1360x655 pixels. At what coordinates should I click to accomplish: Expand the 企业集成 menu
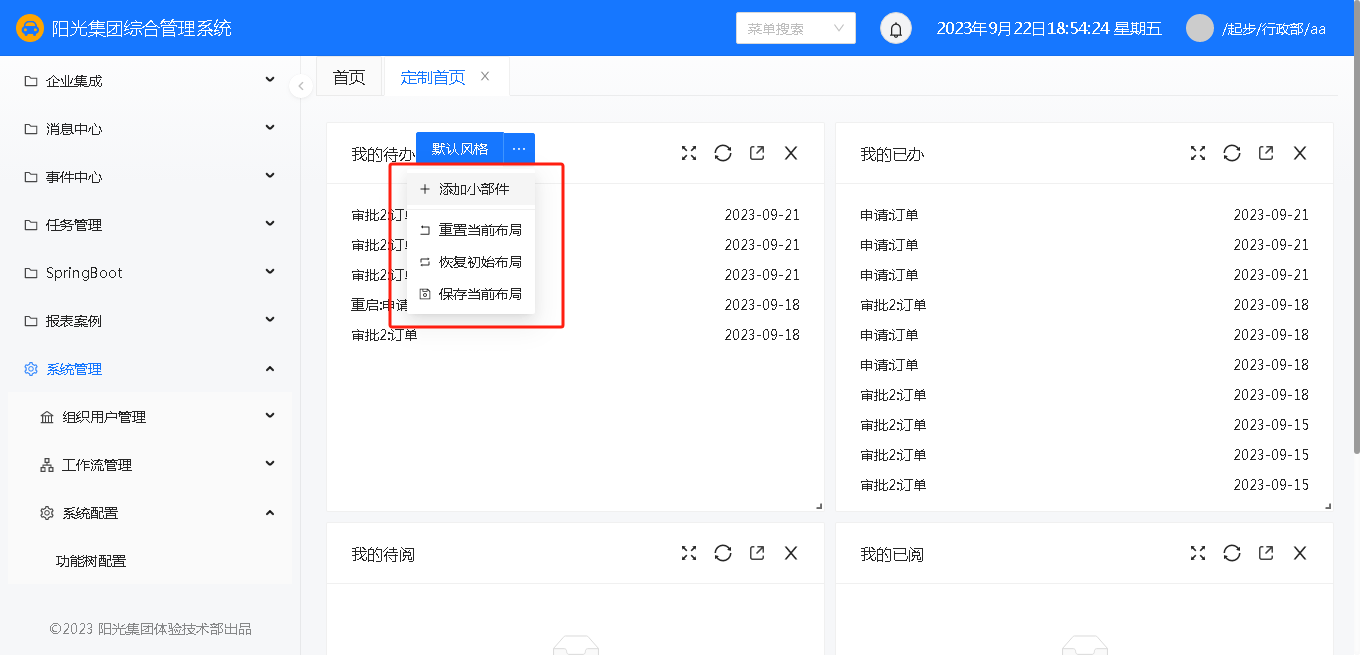click(x=150, y=81)
